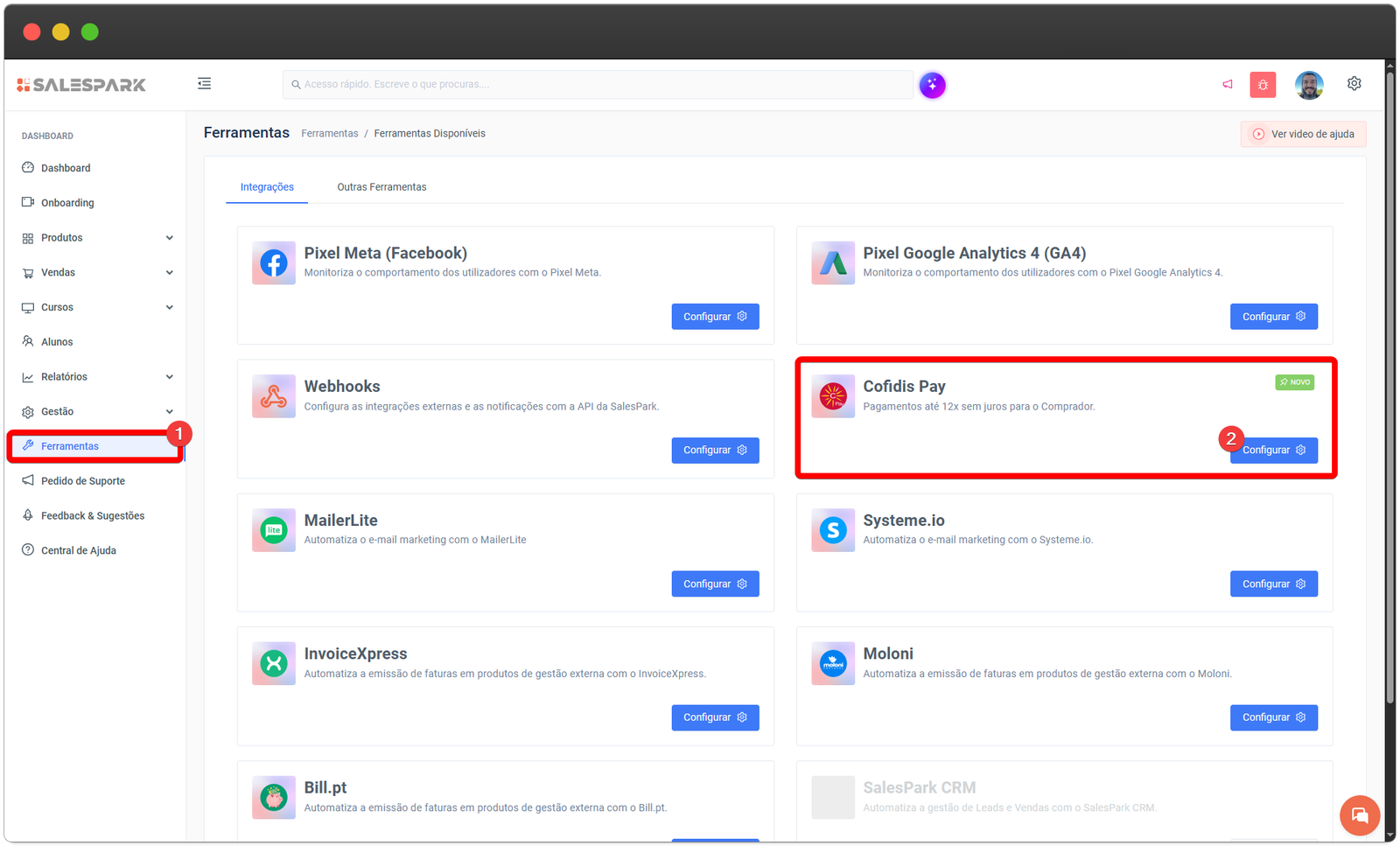The image size is (1400, 846).
Task: Click Ver video de ajuda button
Action: (1303, 134)
